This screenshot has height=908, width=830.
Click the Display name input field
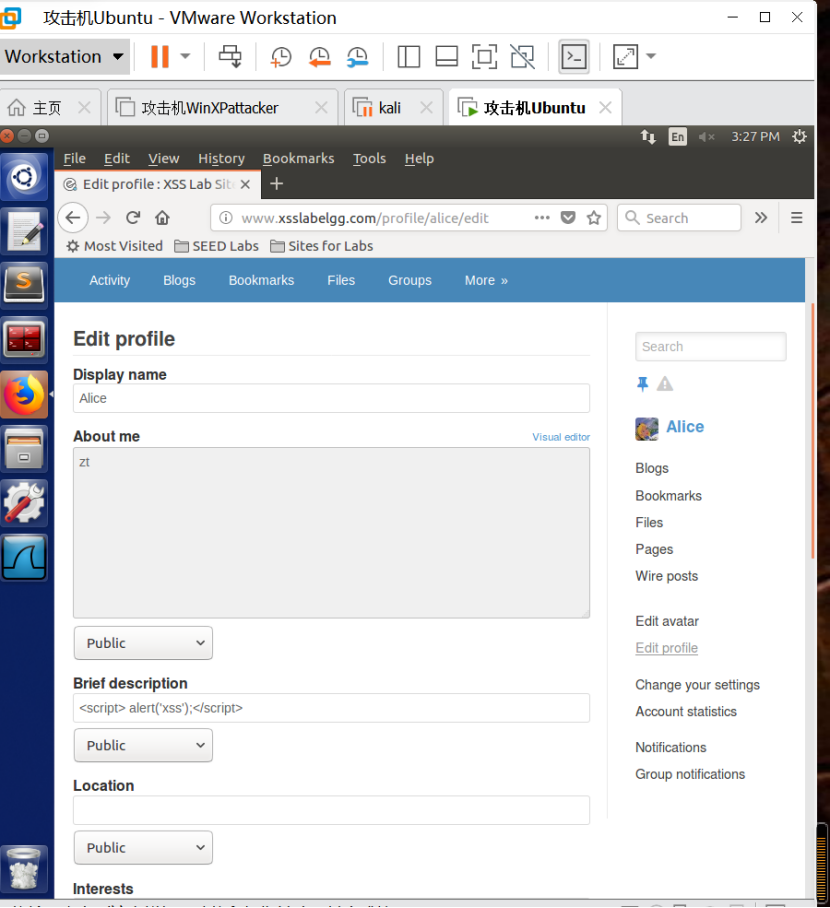point(331,398)
